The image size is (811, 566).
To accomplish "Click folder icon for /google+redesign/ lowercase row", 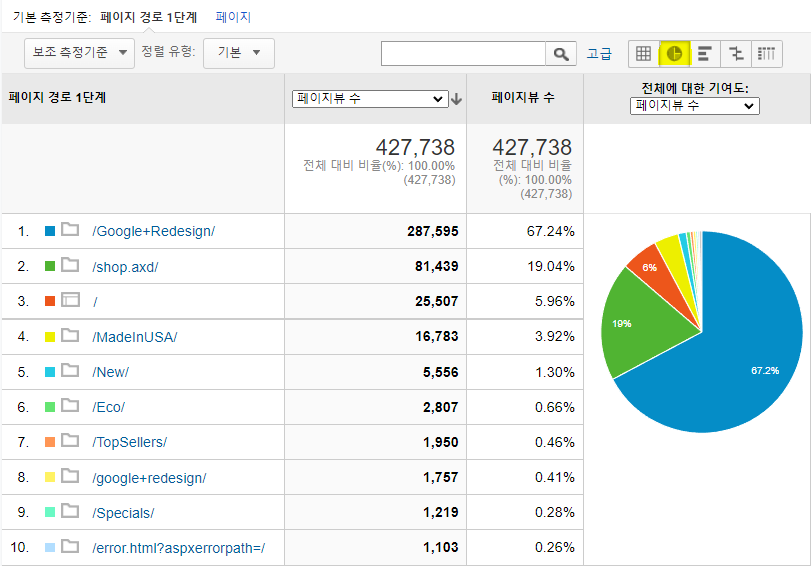I will pos(70,476).
